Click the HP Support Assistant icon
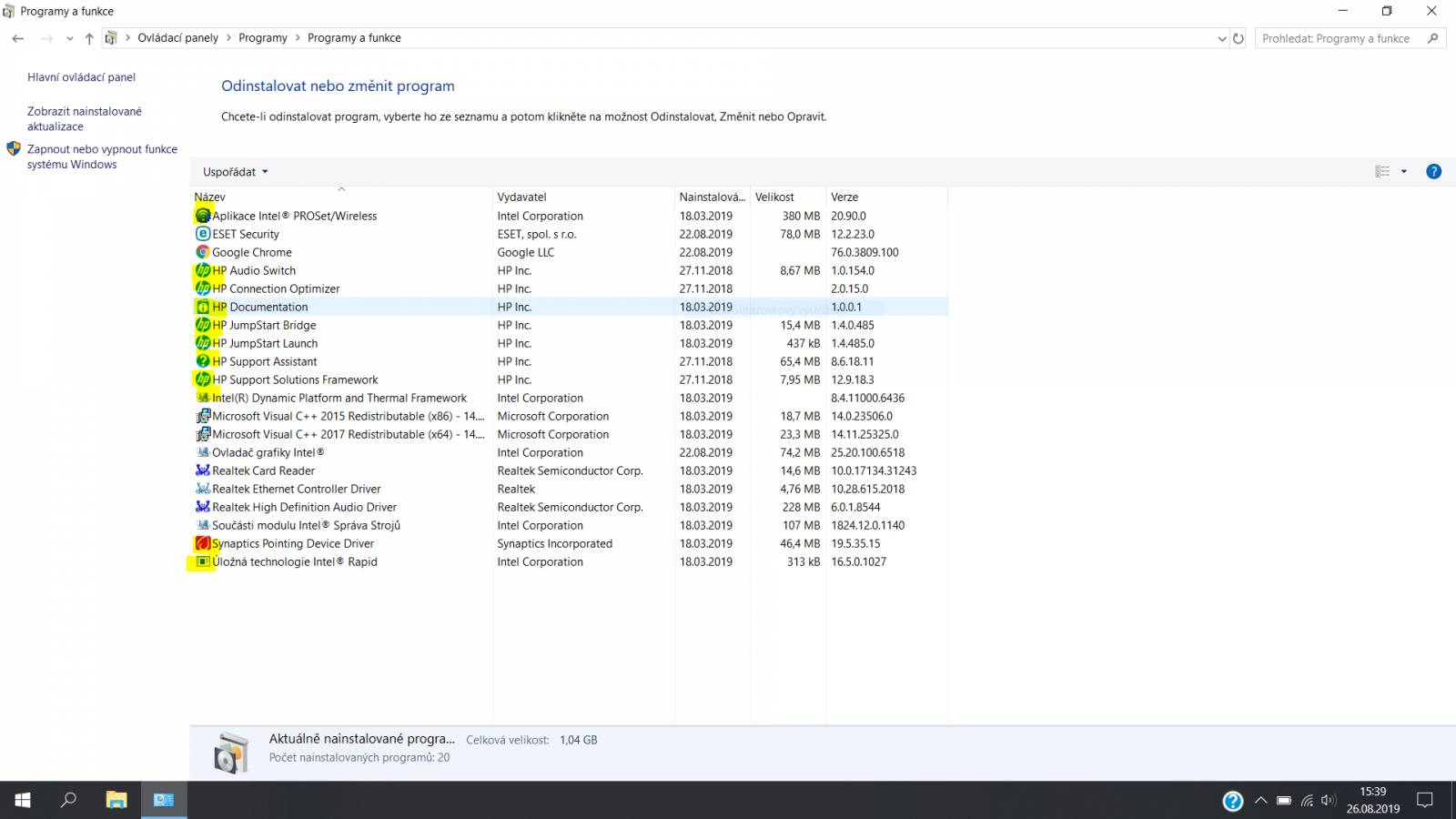 coord(203,361)
